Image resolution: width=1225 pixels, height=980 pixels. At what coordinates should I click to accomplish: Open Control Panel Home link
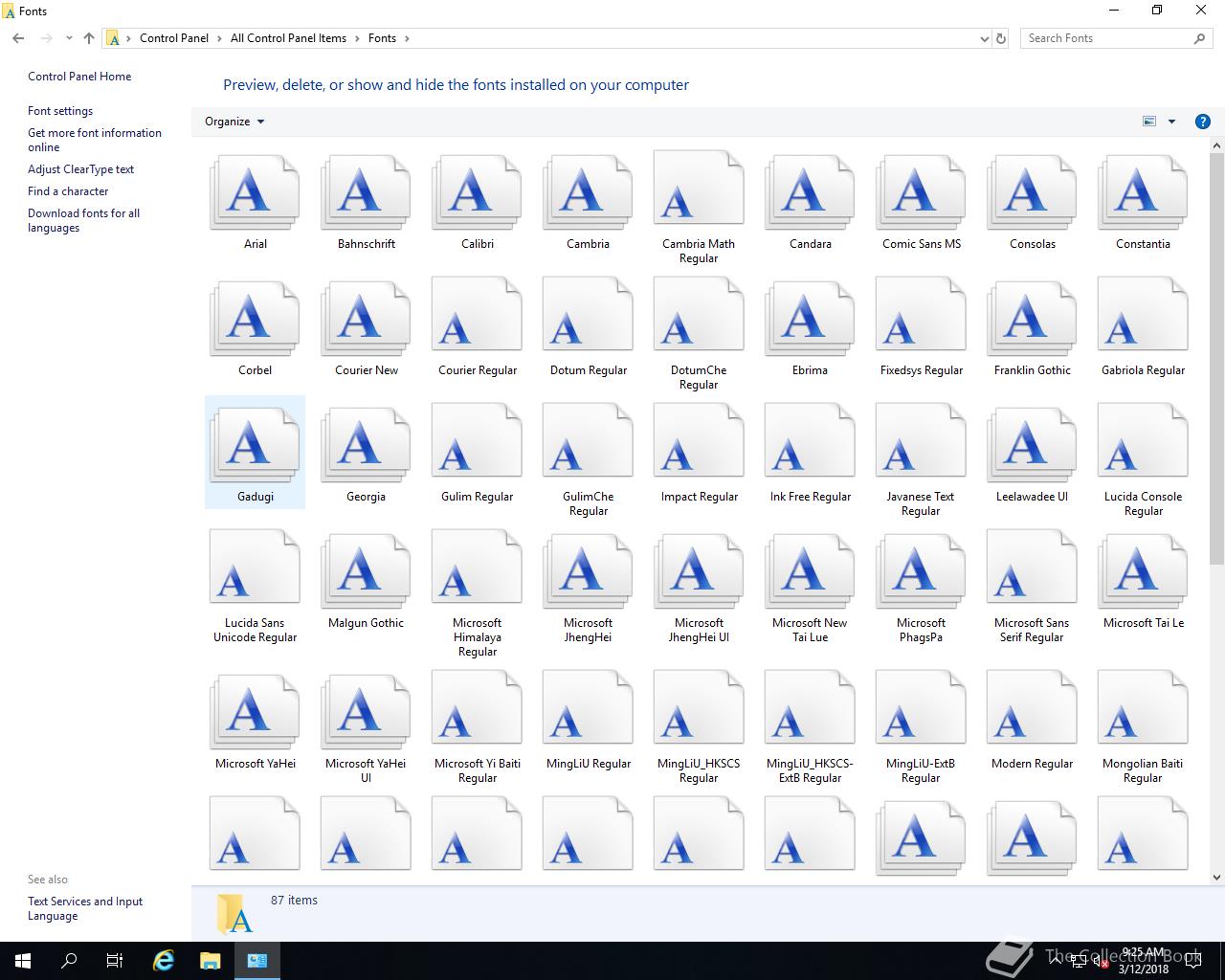tap(79, 77)
